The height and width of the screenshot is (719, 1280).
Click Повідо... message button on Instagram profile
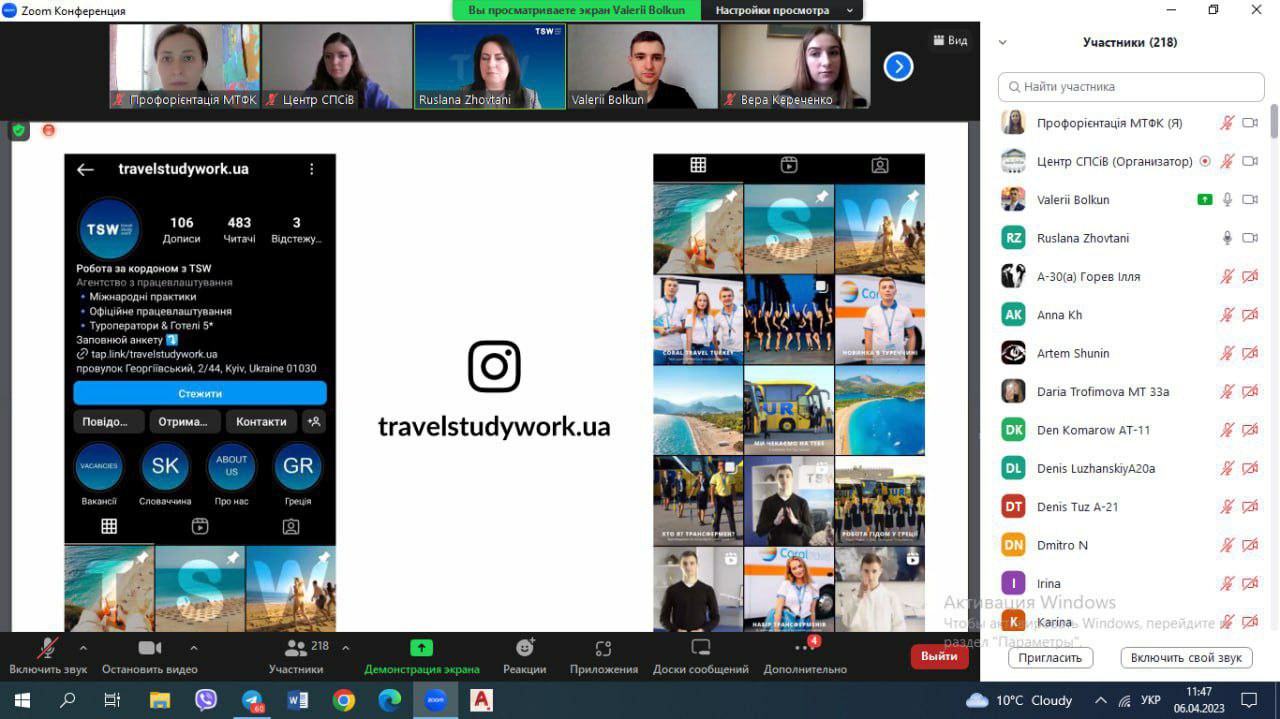click(x=108, y=422)
